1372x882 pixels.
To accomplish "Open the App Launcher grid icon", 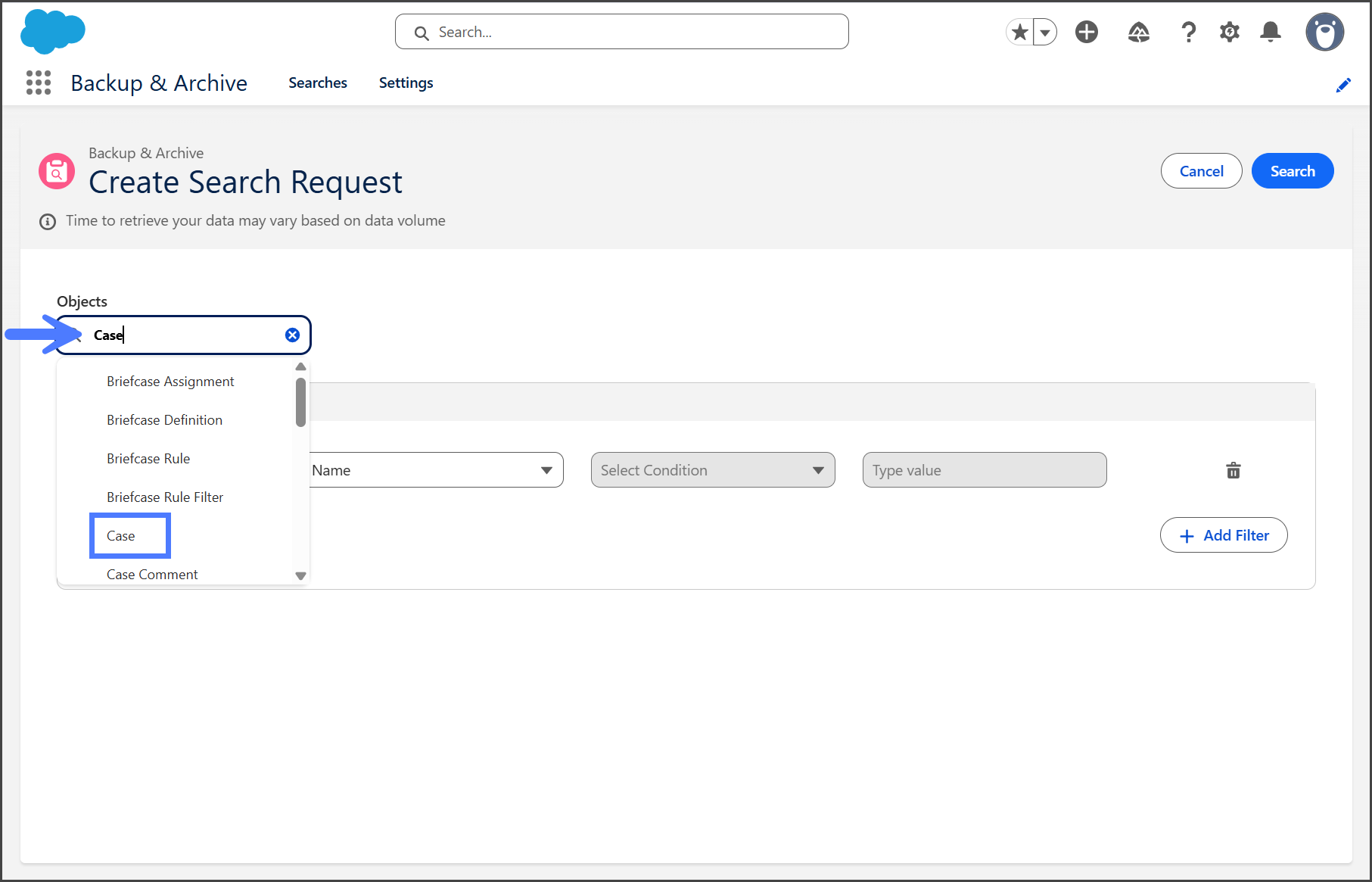I will point(39,83).
